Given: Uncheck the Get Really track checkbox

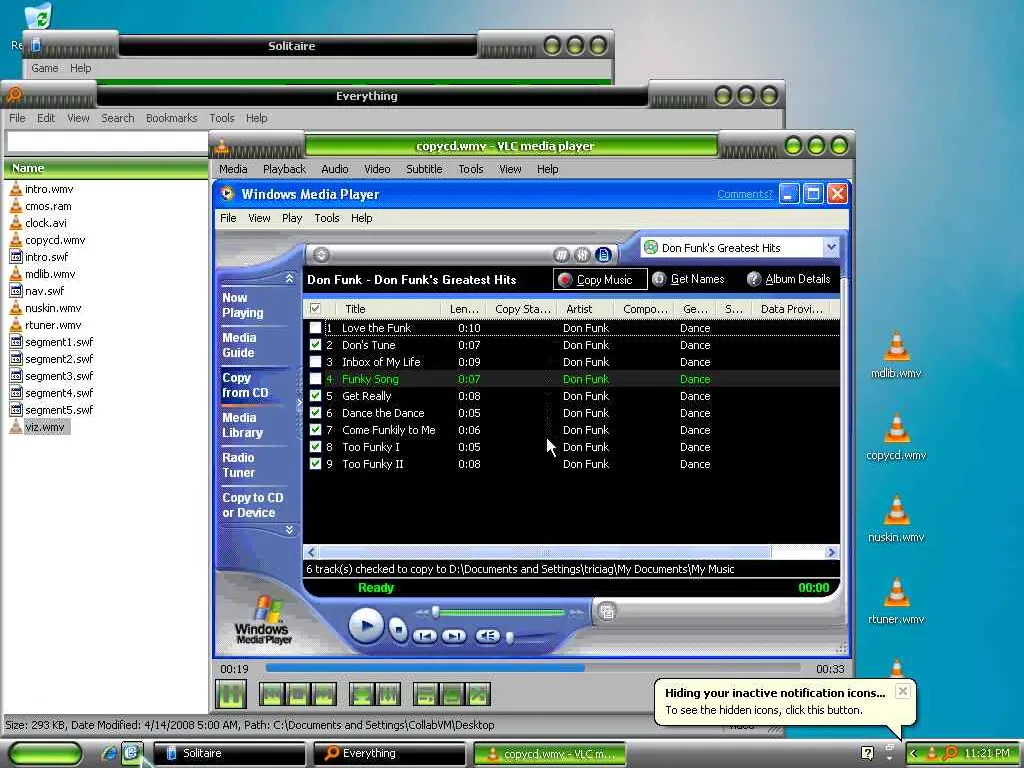Looking at the screenshot, I should point(315,396).
